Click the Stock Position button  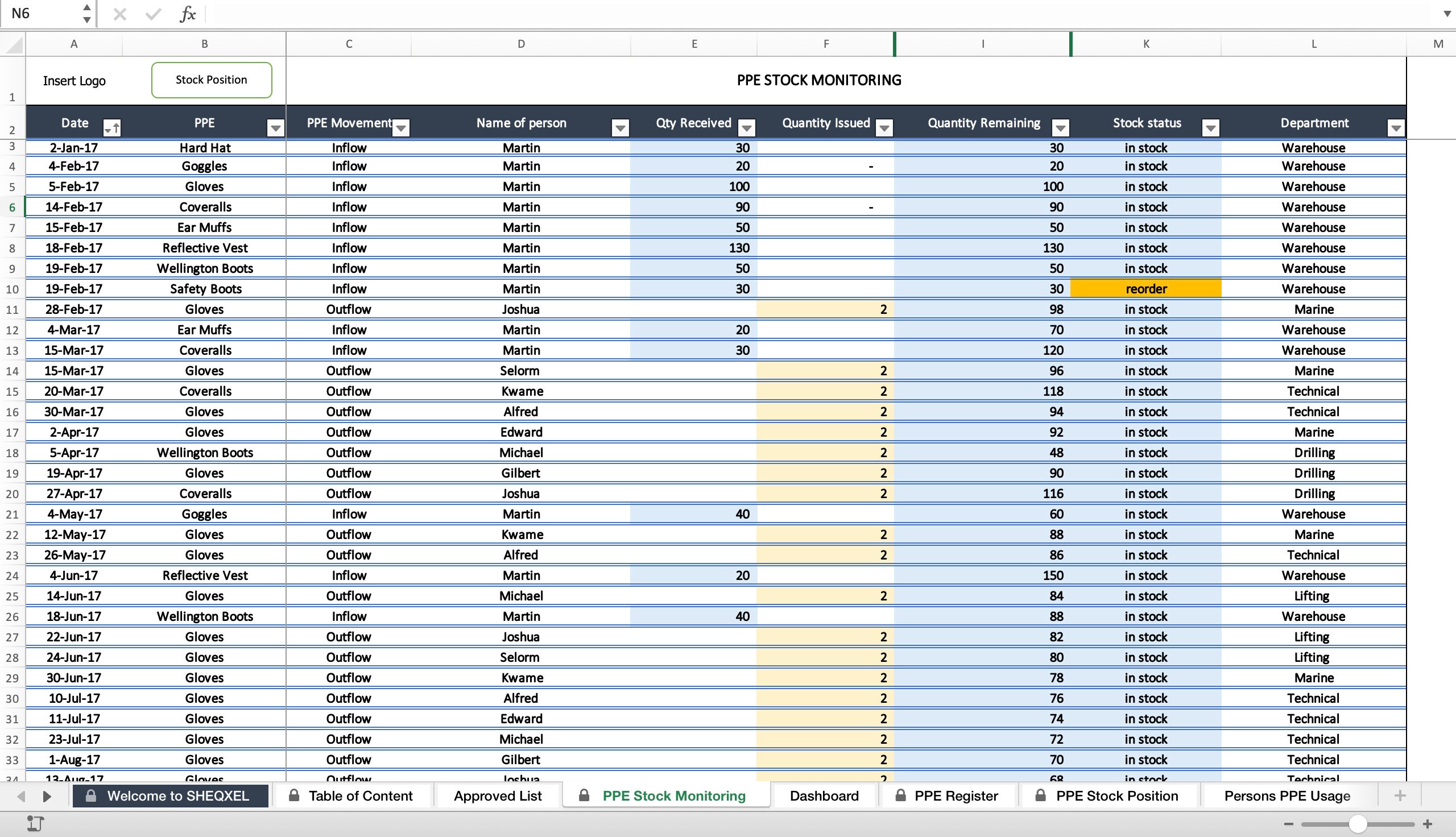[x=211, y=80]
